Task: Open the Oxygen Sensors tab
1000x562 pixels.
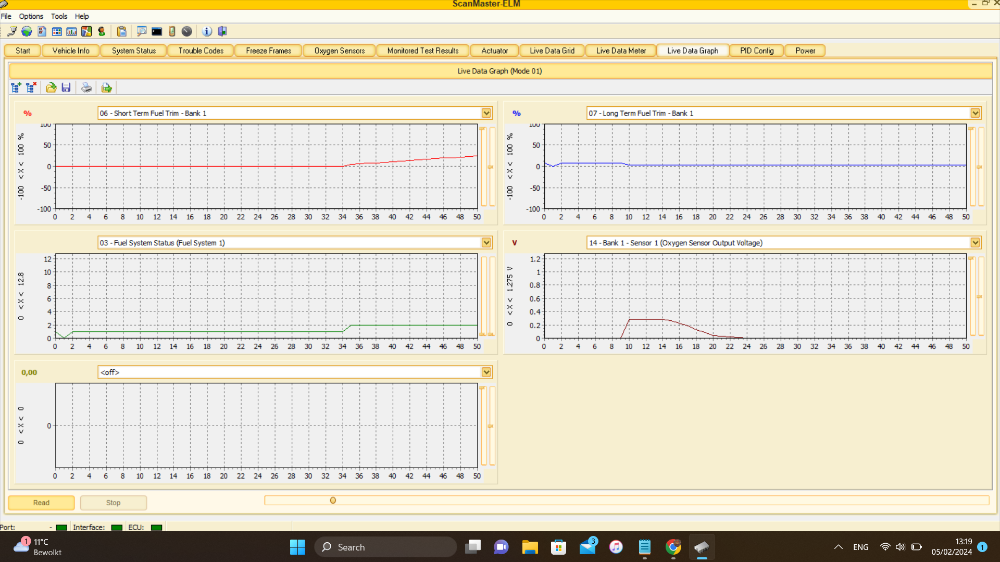Action: click(339, 50)
